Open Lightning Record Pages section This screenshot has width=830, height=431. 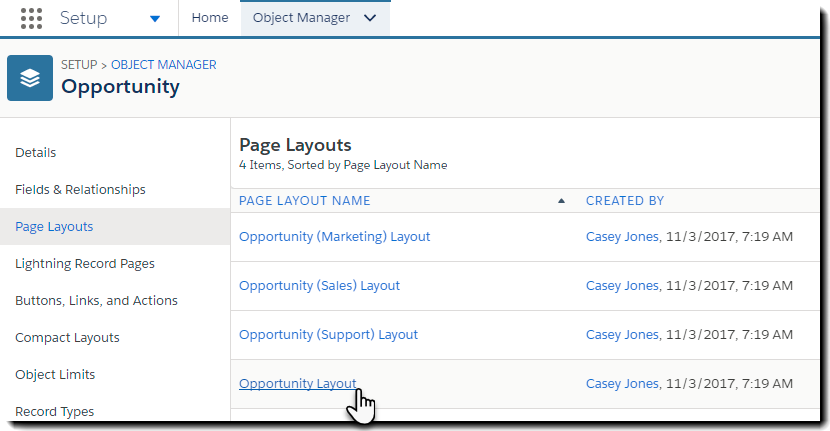(x=85, y=264)
